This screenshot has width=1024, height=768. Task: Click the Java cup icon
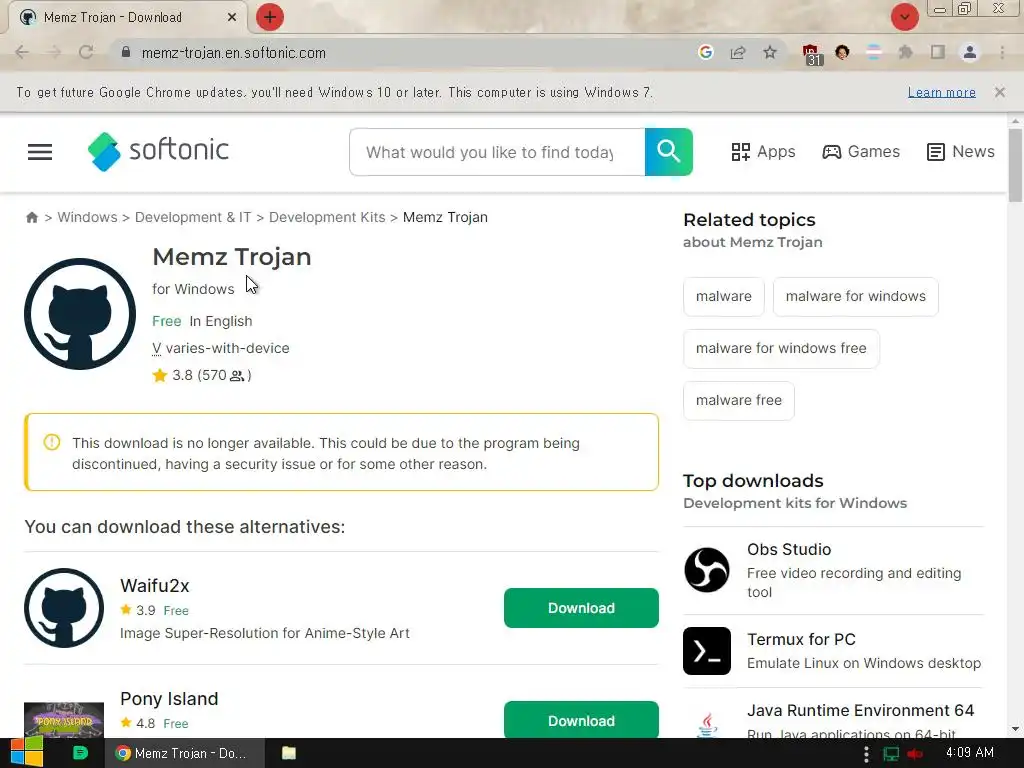pyautogui.click(x=707, y=724)
